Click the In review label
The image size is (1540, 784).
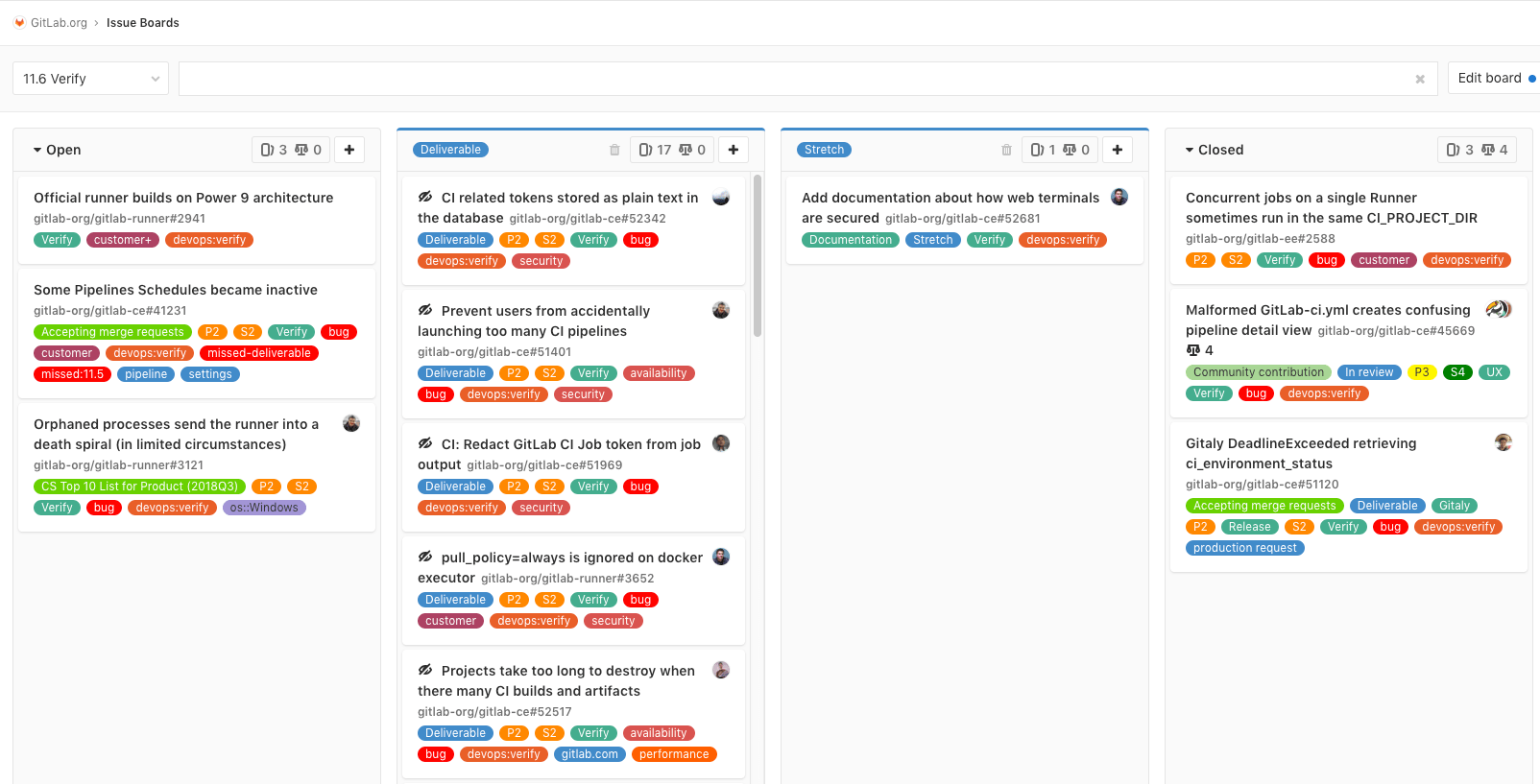click(x=1369, y=372)
